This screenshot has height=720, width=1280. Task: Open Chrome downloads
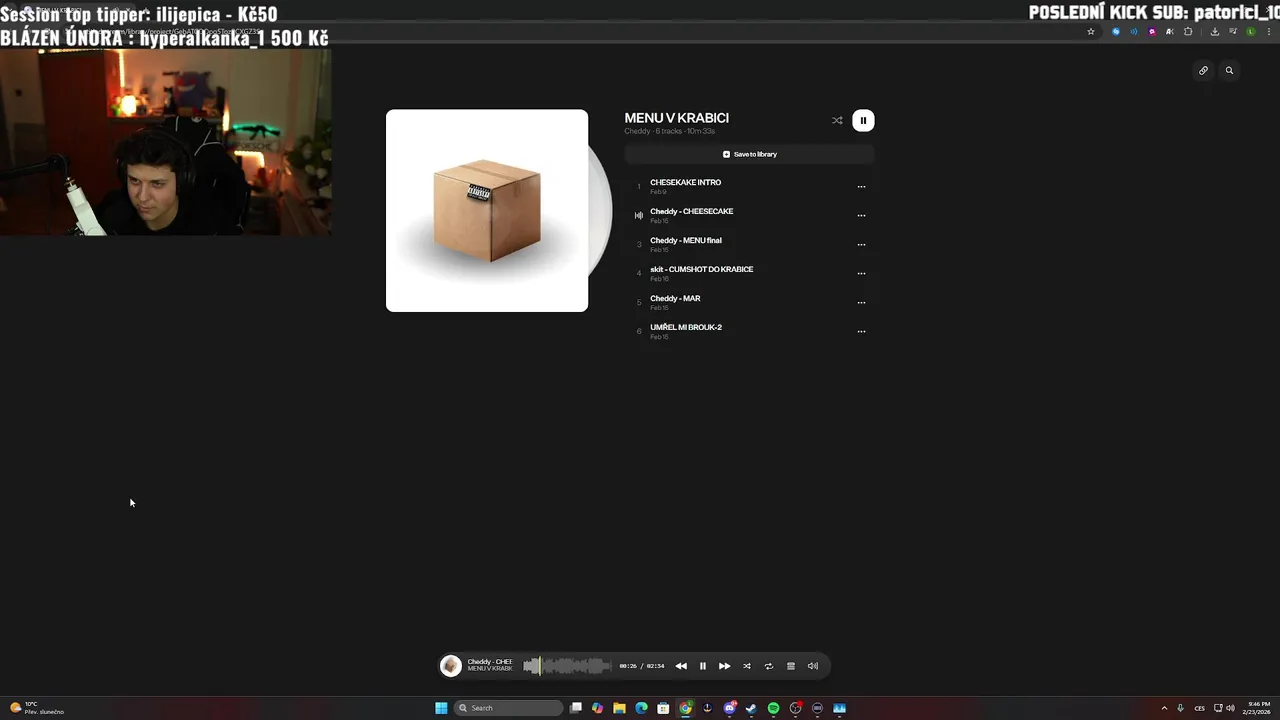(1214, 31)
